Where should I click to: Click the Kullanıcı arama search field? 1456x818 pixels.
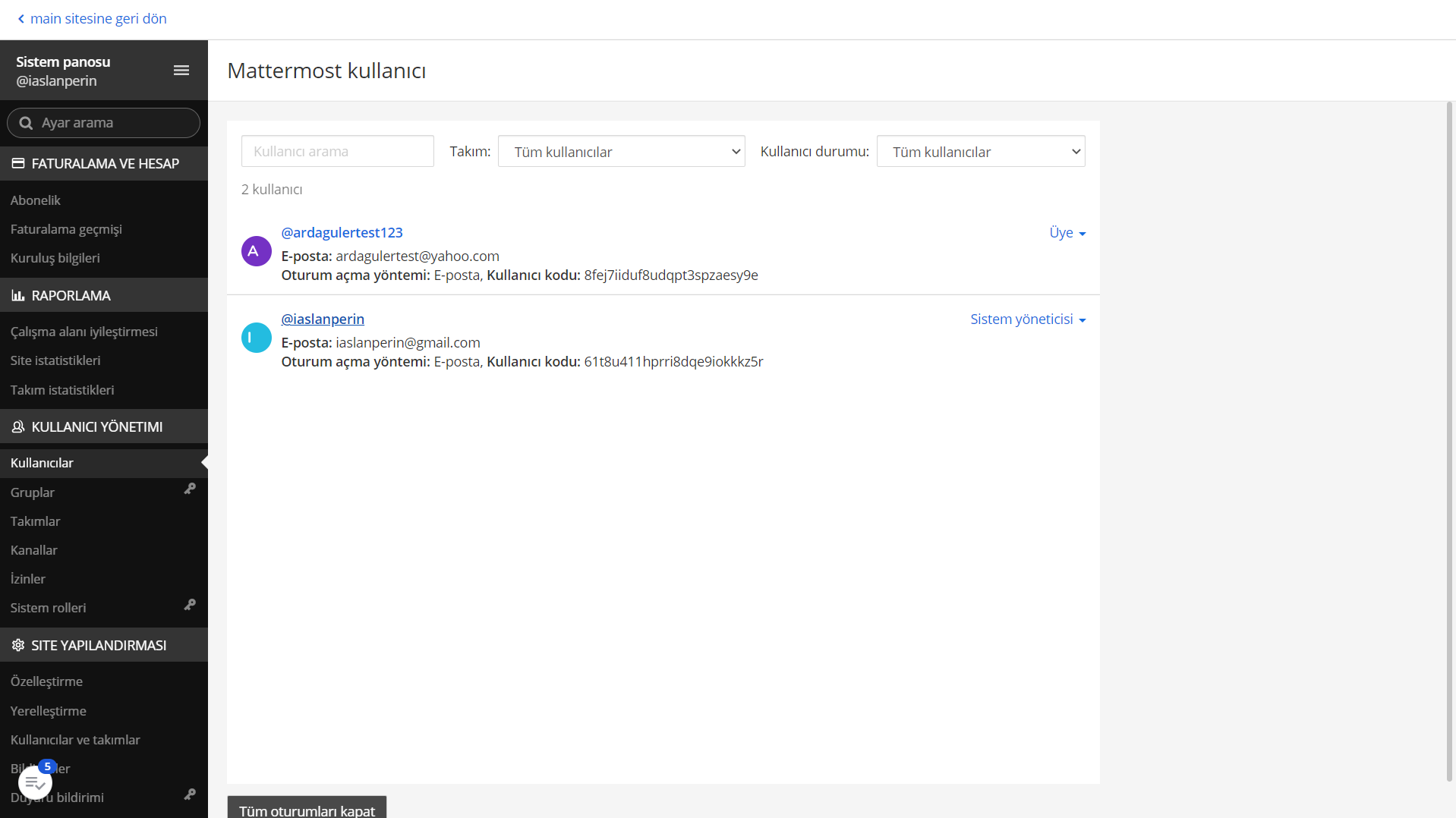pos(337,152)
